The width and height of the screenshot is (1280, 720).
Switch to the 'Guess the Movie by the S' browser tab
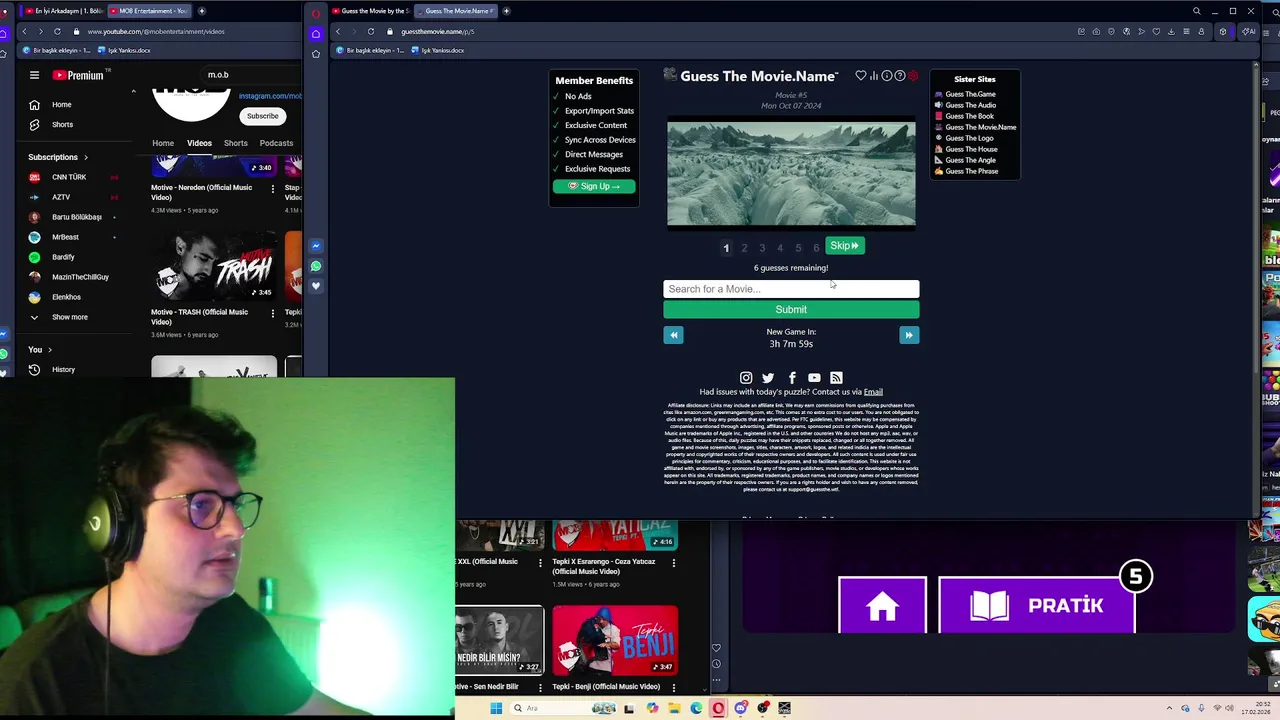[372, 11]
